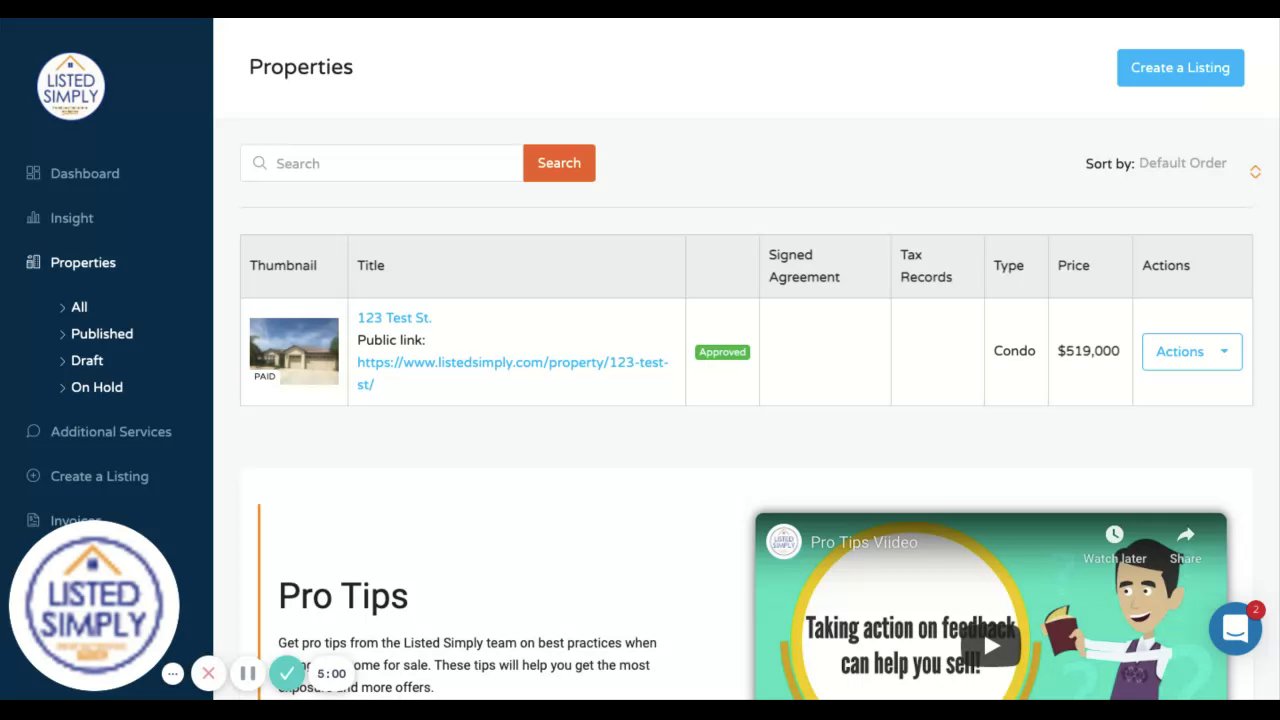Image resolution: width=1280 pixels, height=720 pixels.
Task: Show All properties
Action: (79, 307)
